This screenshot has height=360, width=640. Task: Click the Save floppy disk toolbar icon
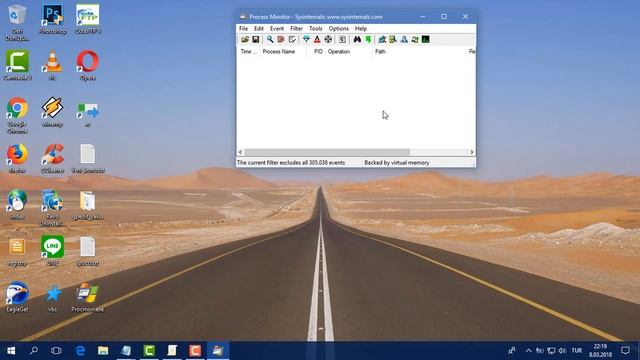point(256,40)
